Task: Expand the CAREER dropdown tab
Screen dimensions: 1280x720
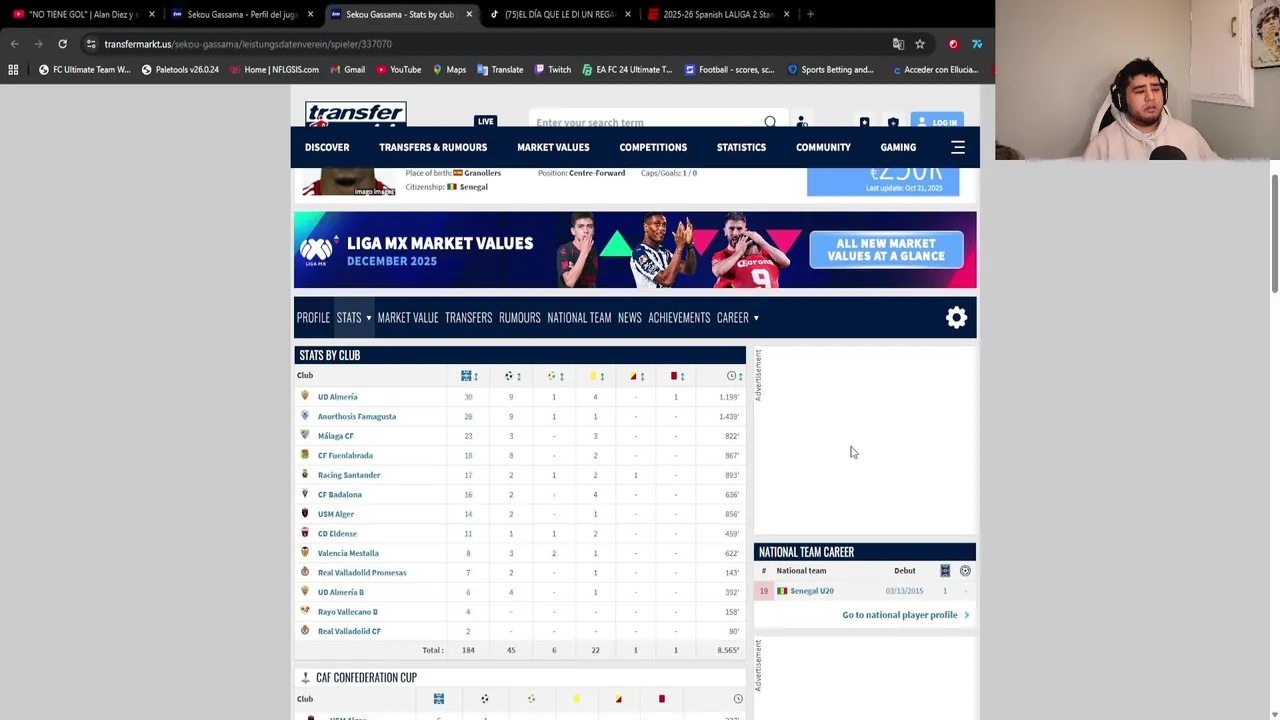Action: coord(737,318)
